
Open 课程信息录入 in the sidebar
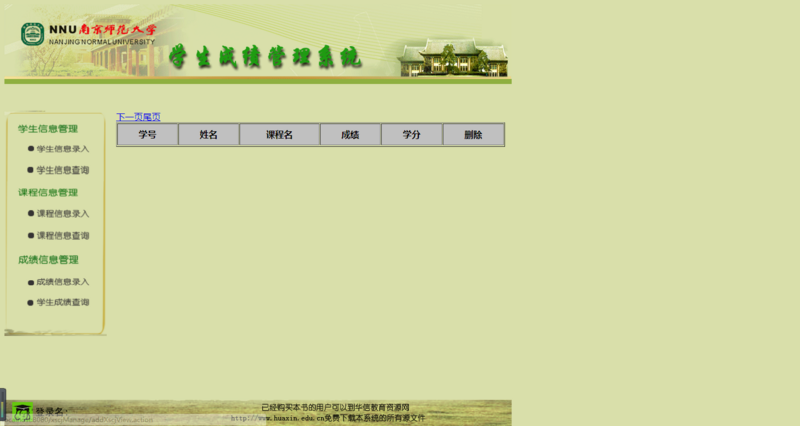tap(63, 214)
